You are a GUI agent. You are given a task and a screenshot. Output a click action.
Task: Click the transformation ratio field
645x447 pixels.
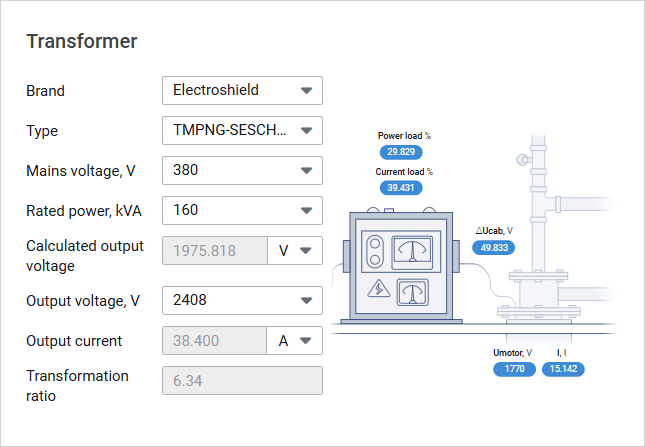[x=242, y=380]
